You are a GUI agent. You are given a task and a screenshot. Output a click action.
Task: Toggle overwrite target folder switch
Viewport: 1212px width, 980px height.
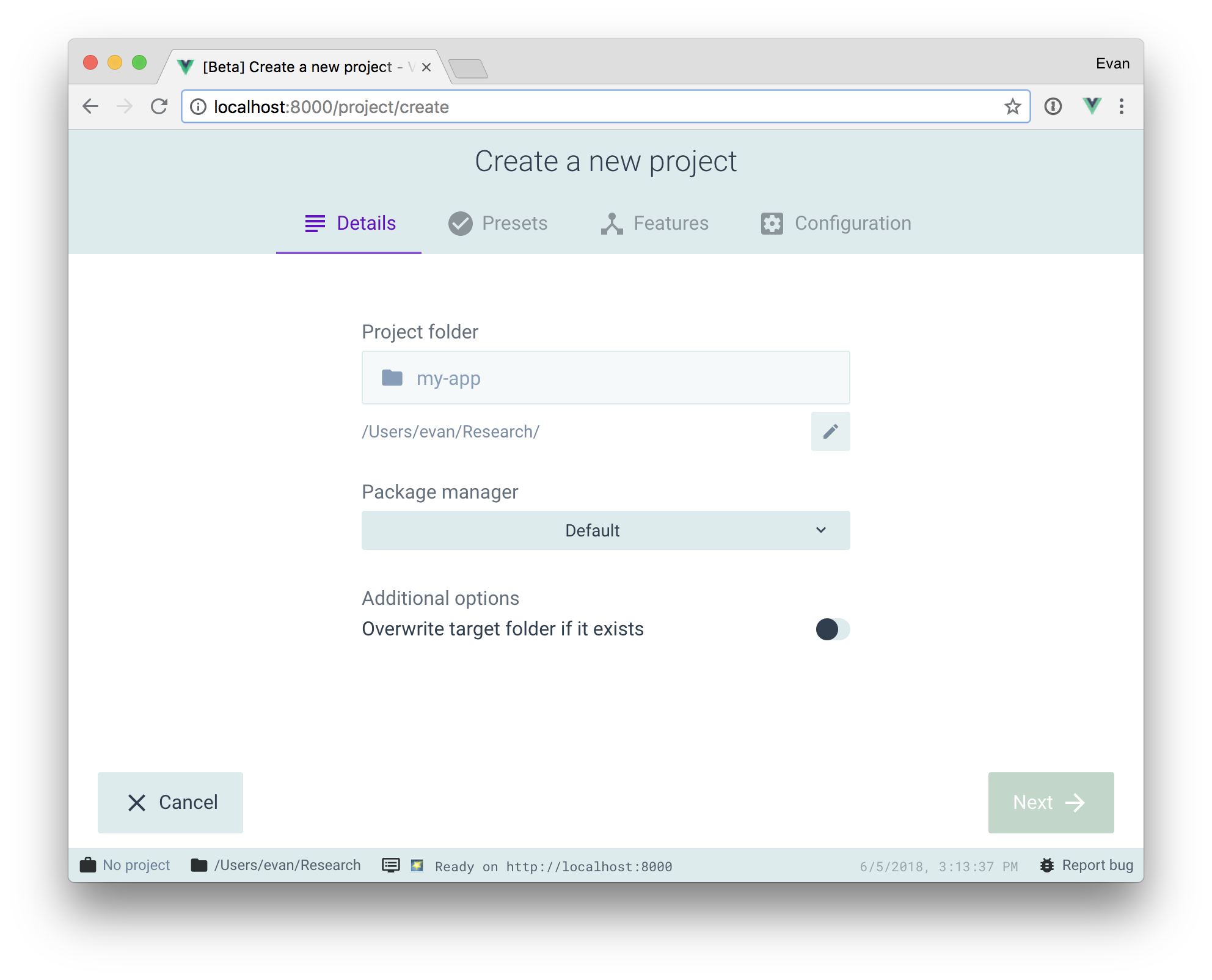pos(831,629)
